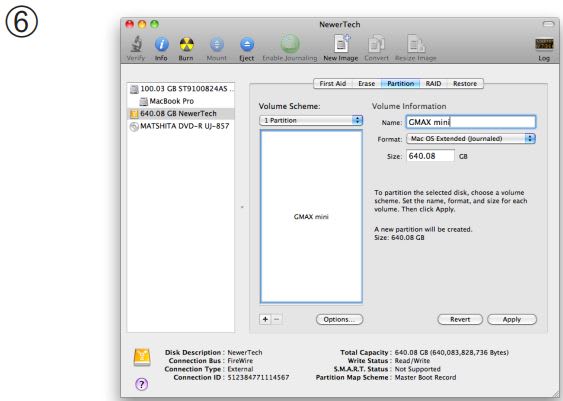Click the purple help question mark
The height and width of the screenshot is (401, 563).
(141, 384)
